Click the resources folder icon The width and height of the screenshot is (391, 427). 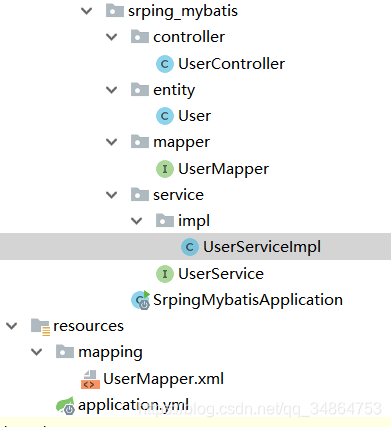click(40, 326)
